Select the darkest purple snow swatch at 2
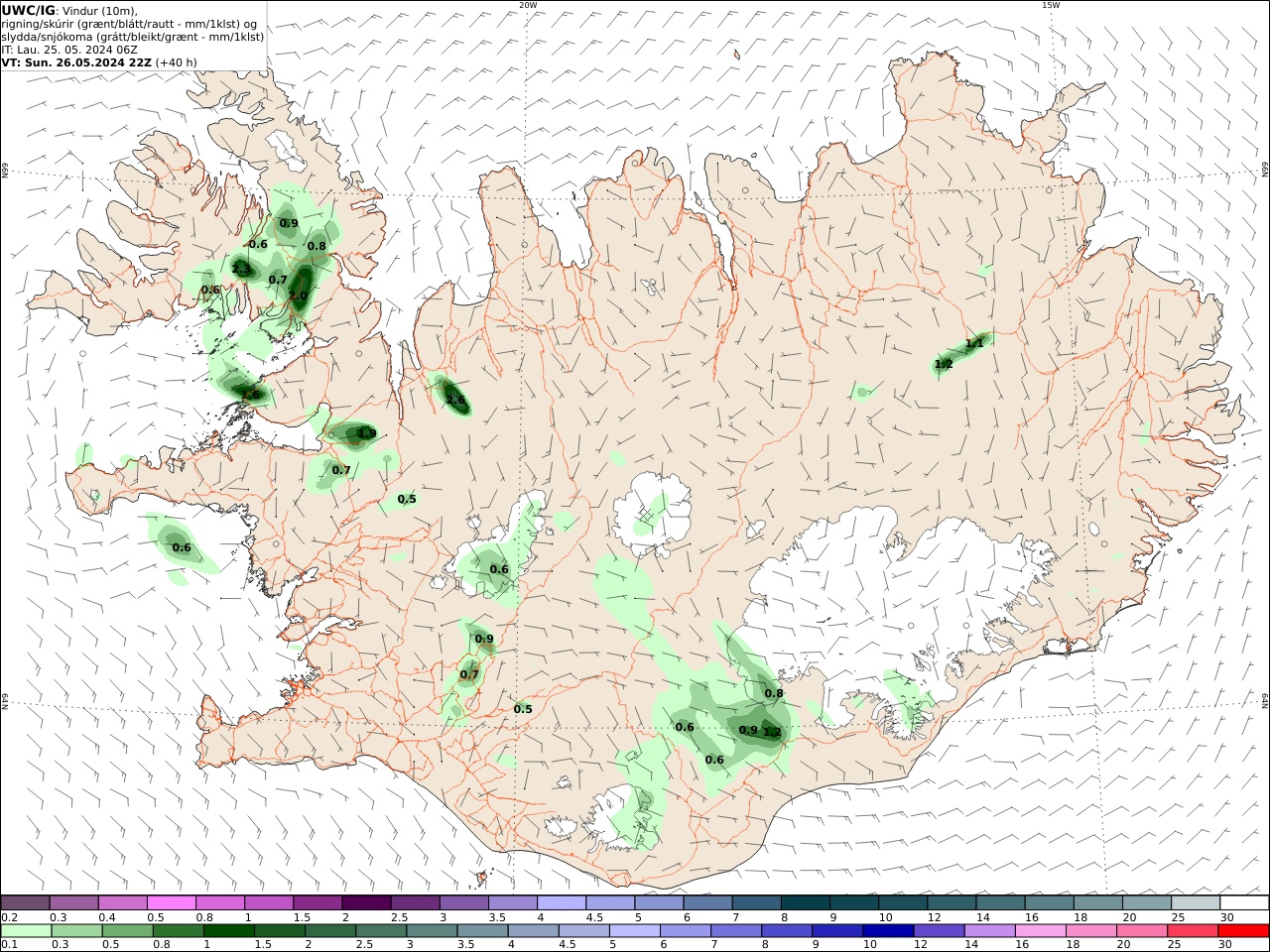 (366, 902)
